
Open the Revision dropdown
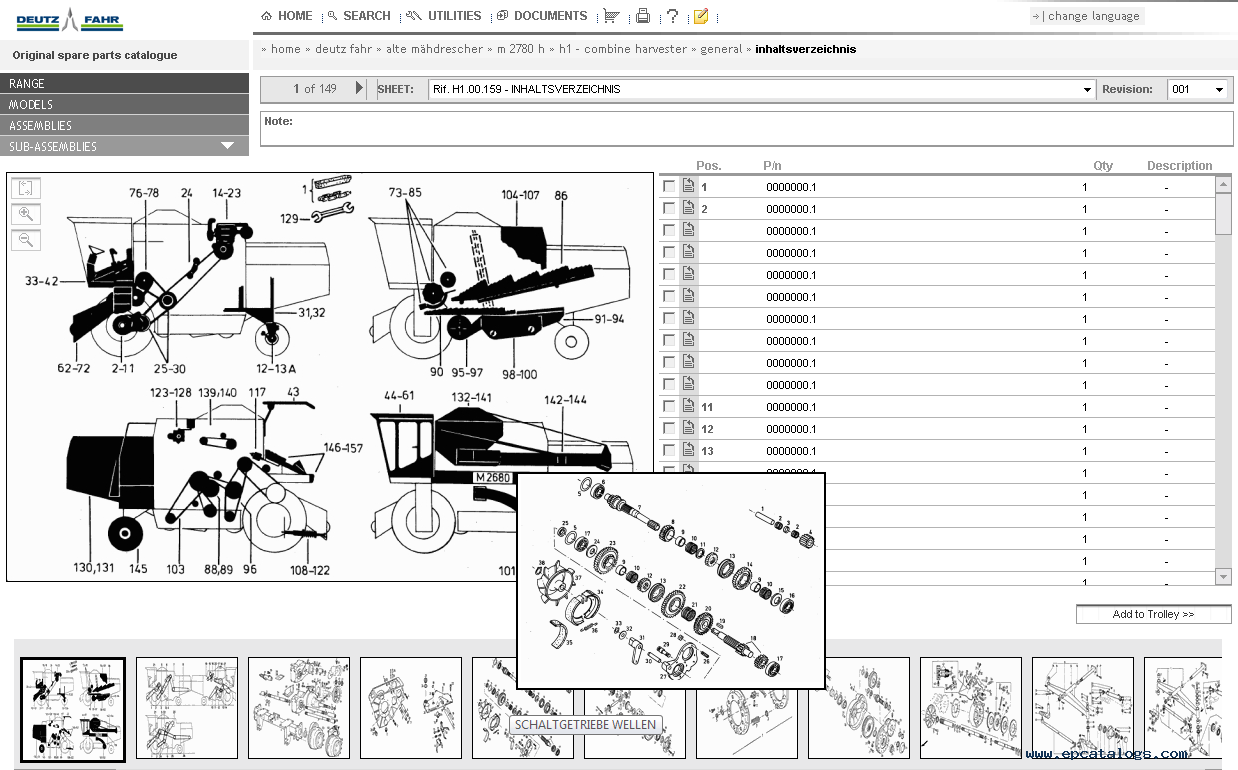point(1220,89)
